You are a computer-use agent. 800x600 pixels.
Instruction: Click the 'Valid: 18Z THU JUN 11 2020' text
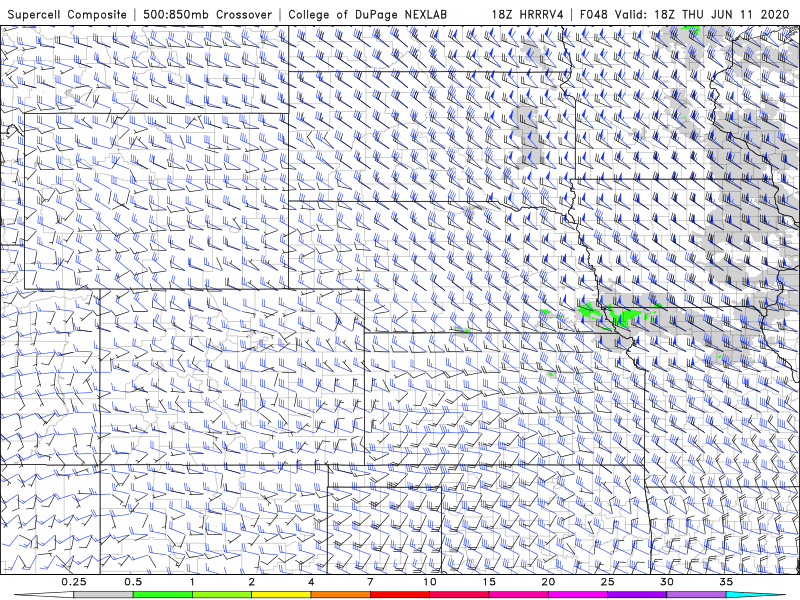(x=702, y=14)
